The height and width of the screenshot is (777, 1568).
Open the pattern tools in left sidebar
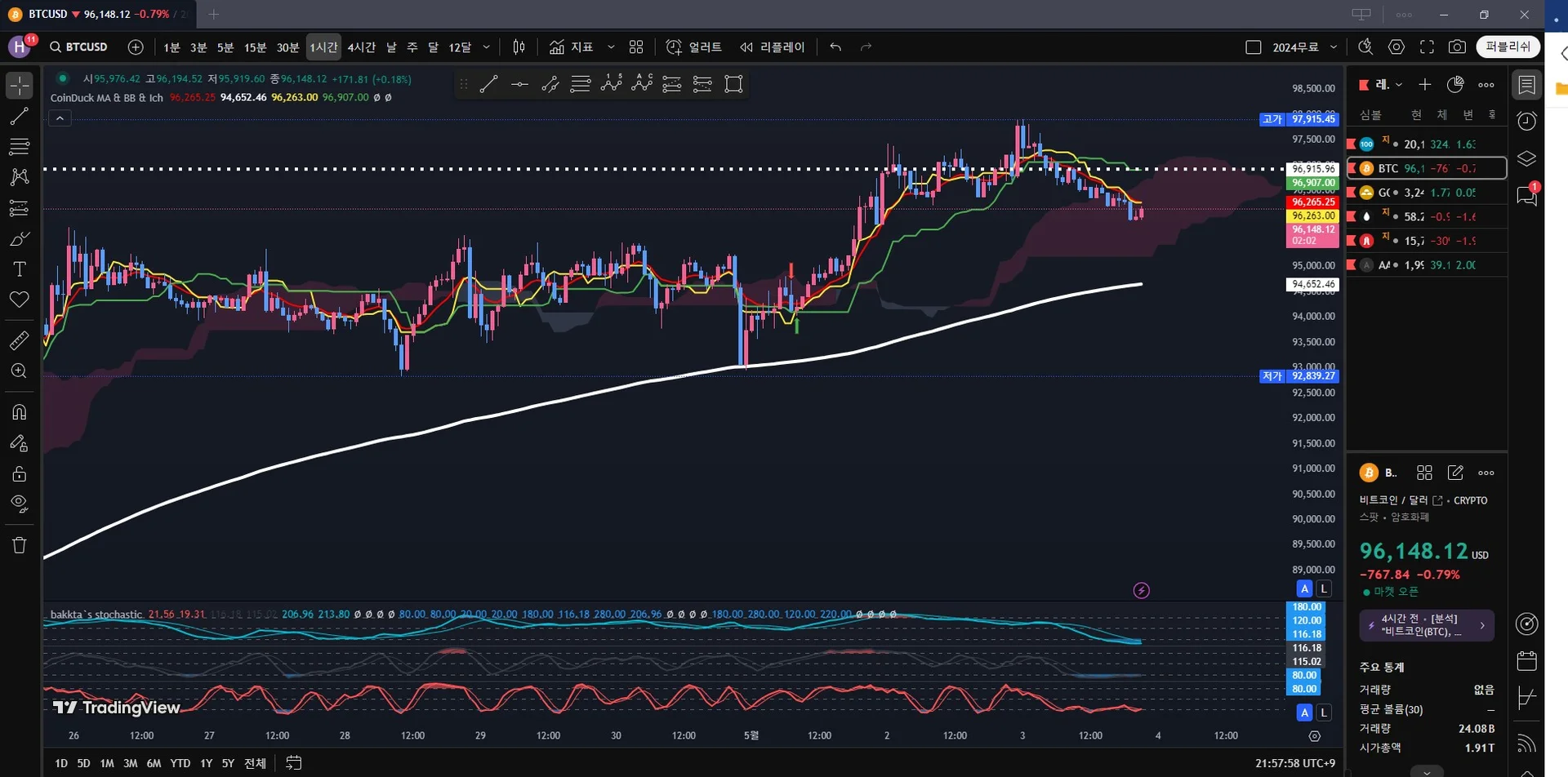[x=19, y=177]
